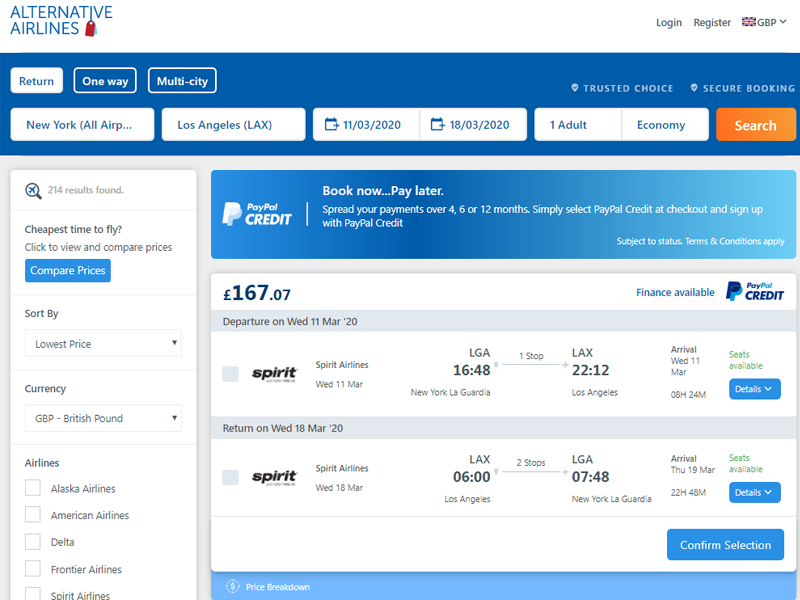
Task: Expand Details for the 16:48 departure flight
Action: (x=755, y=389)
